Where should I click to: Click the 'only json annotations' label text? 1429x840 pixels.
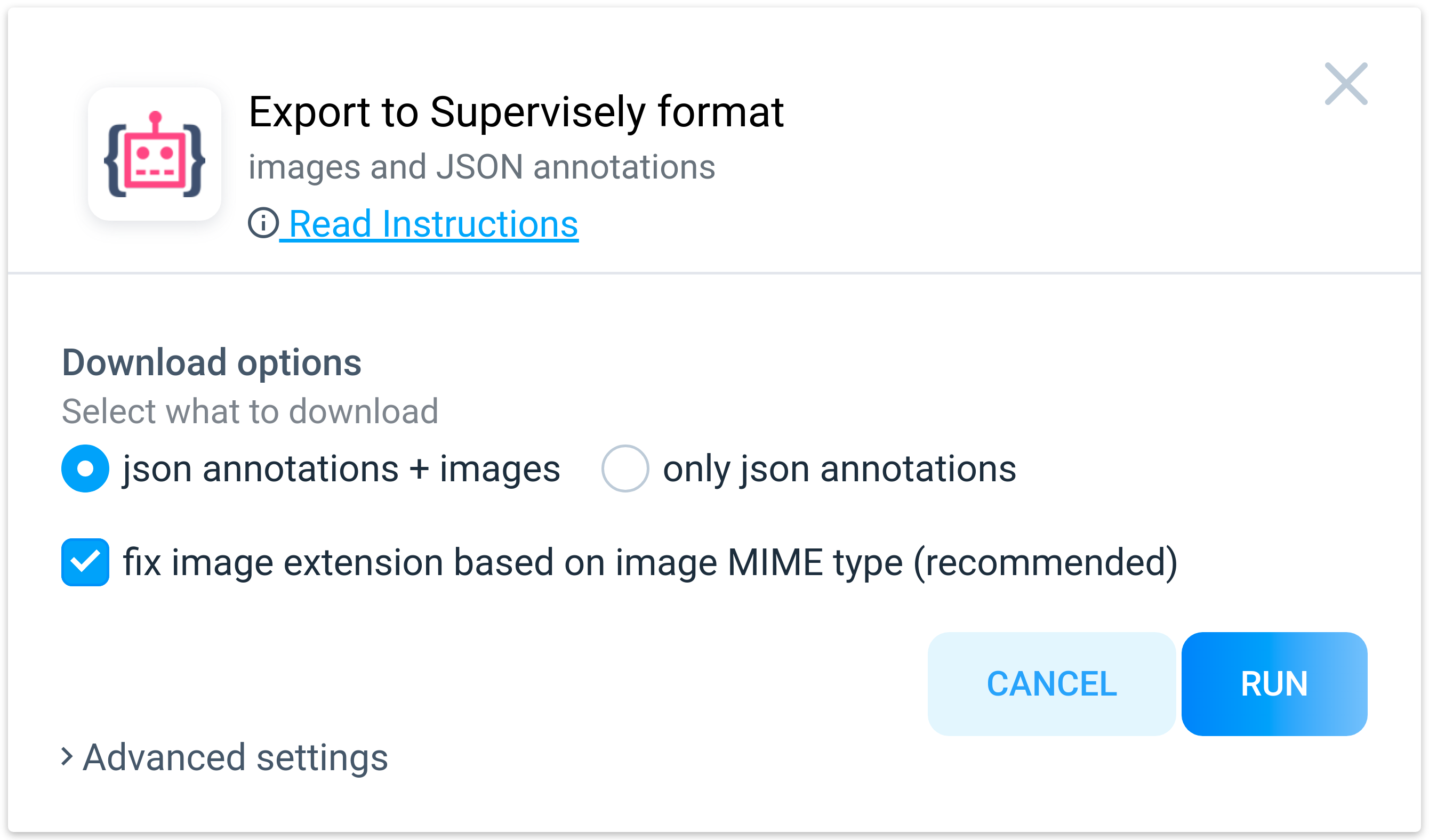[839, 470]
